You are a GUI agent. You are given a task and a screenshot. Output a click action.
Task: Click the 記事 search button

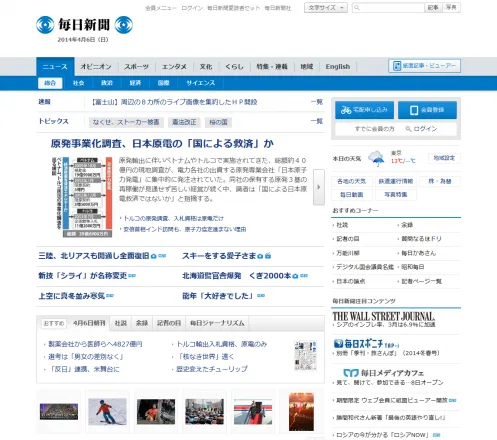(x=433, y=7)
